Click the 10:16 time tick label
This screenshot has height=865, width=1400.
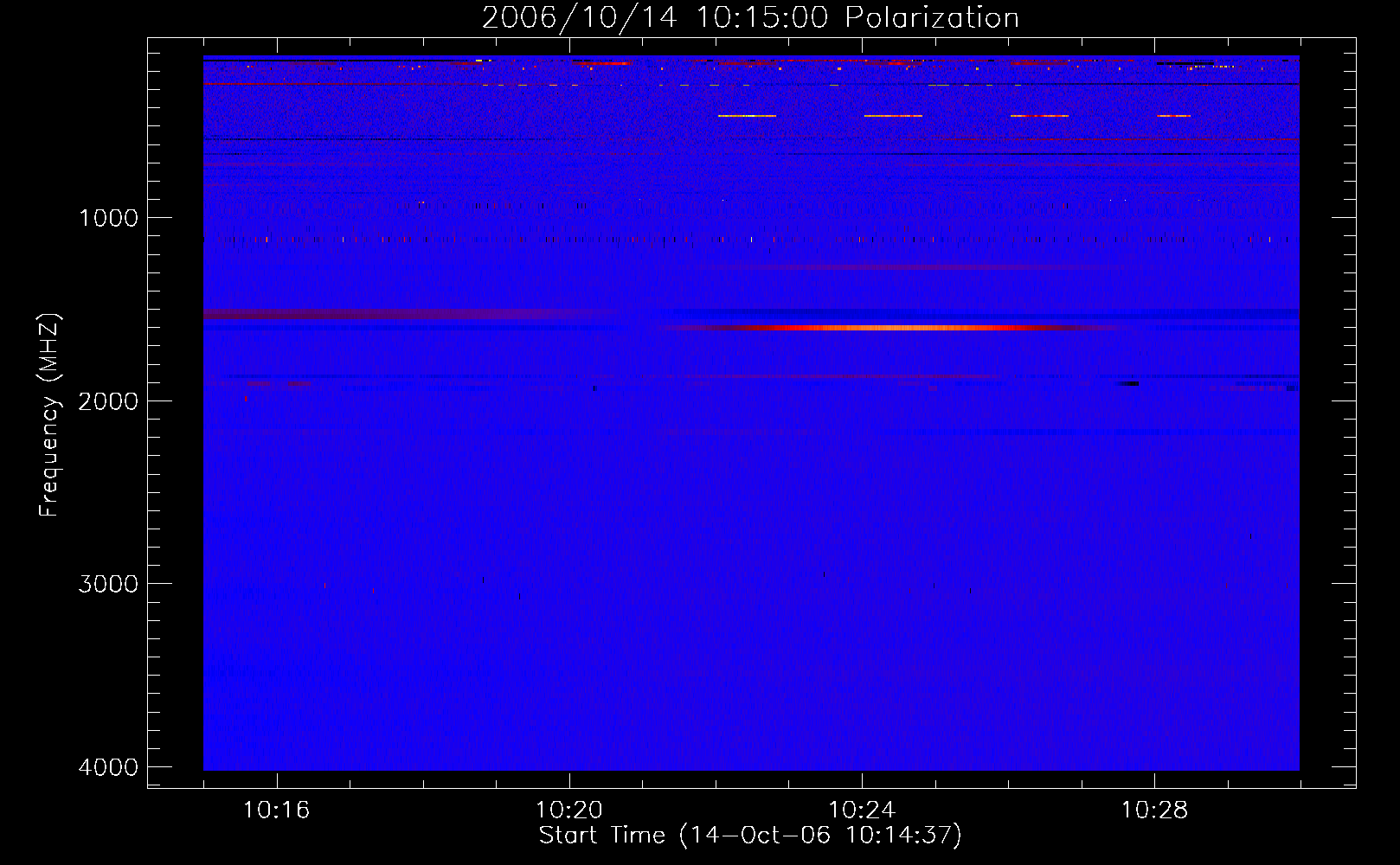pos(276,811)
